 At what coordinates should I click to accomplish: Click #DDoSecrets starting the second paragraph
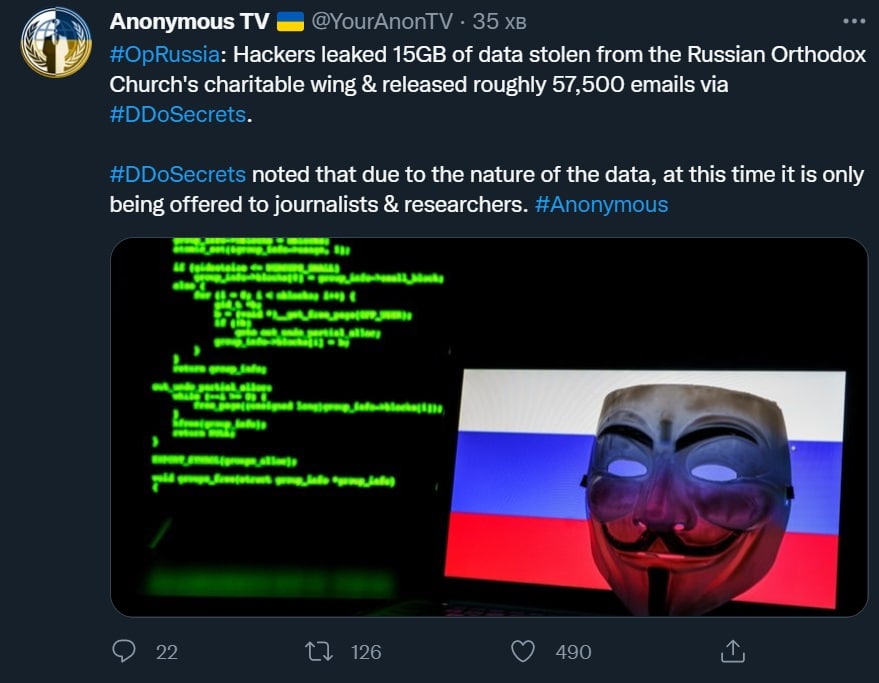(177, 174)
